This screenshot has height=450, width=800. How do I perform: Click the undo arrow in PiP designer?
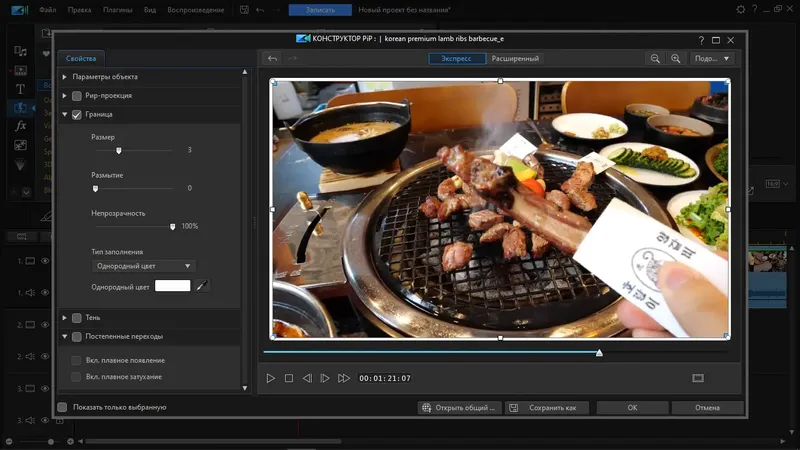pos(272,58)
